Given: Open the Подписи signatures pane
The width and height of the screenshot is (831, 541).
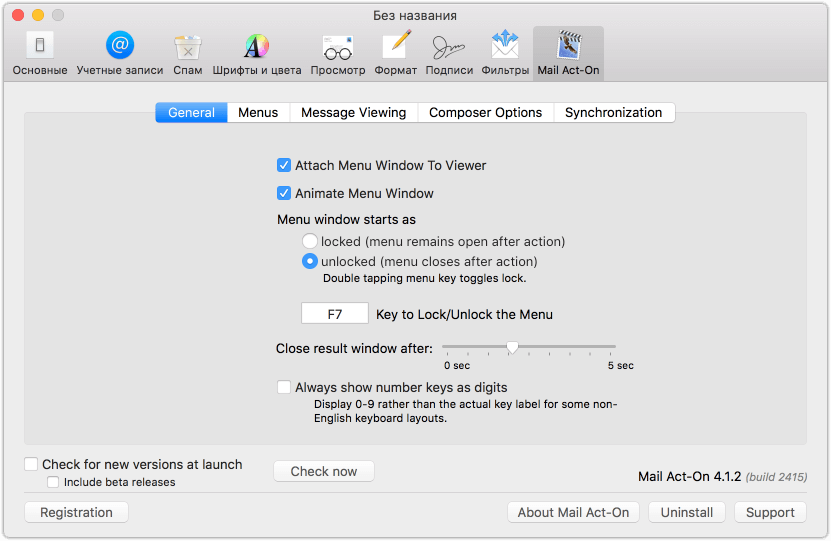Looking at the screenshot, I should (449, 54).
